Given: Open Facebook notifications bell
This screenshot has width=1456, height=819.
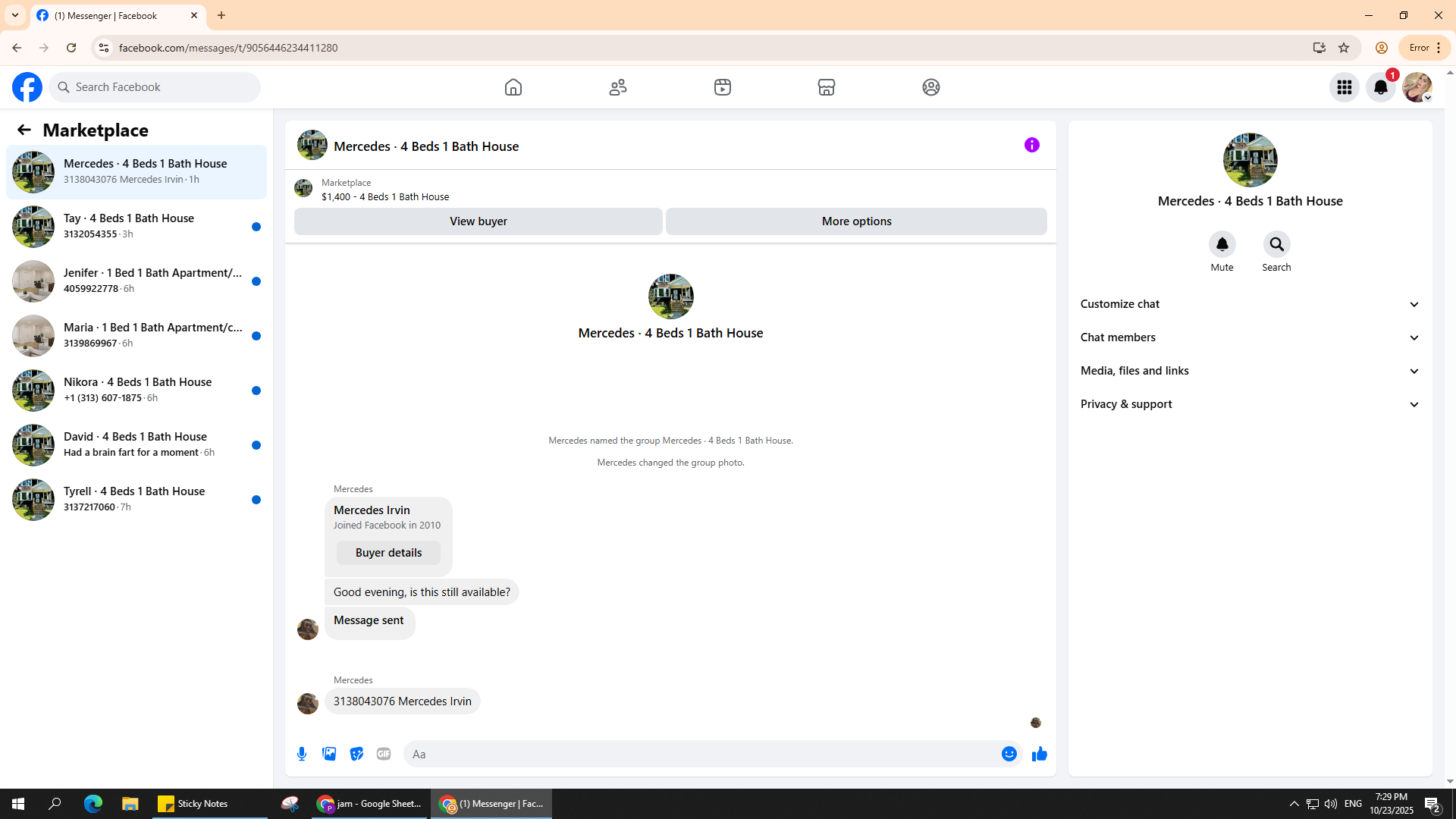Looking at the screenshot, I should (1380, 87).
